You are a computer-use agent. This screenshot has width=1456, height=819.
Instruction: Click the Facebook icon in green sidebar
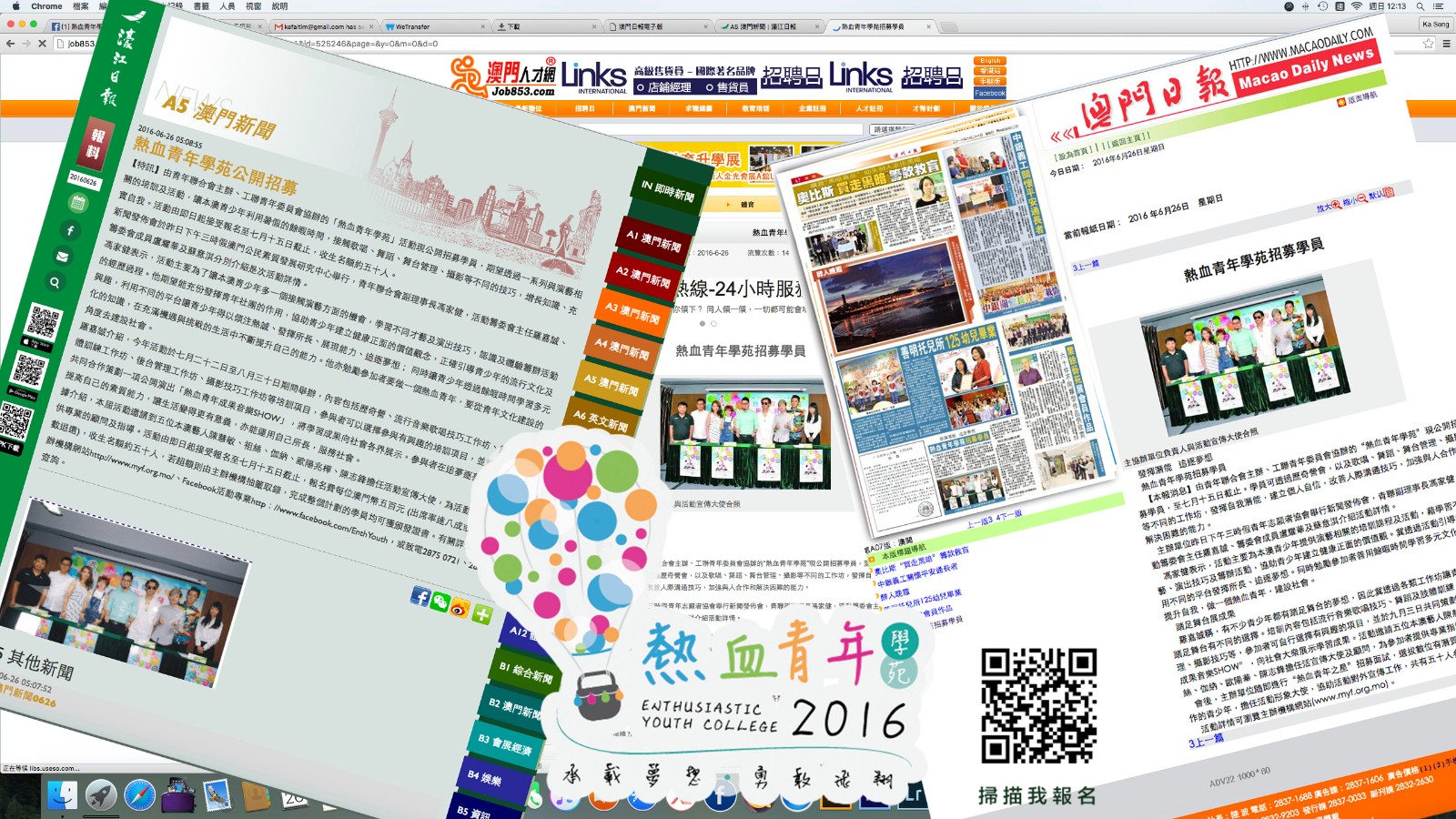(x=70, y=230)
